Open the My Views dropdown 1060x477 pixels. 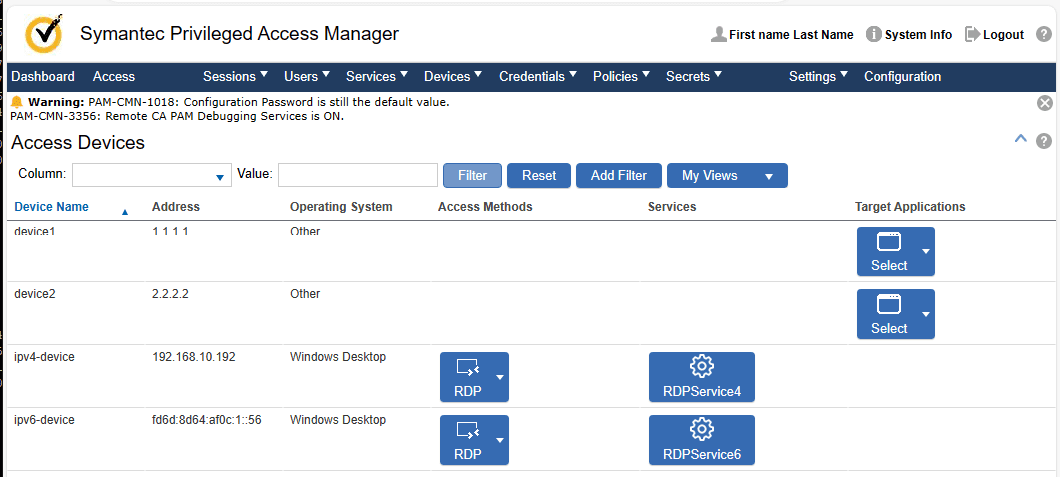pyautogui.click(x=727, y=176)
